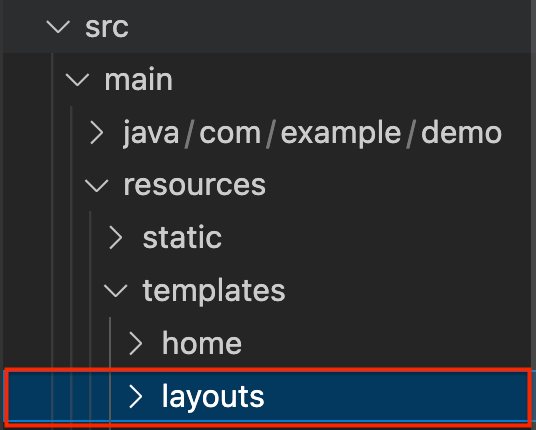Click empty space in the static row
This screenshot has height=430, width=536.
(376, 238)
